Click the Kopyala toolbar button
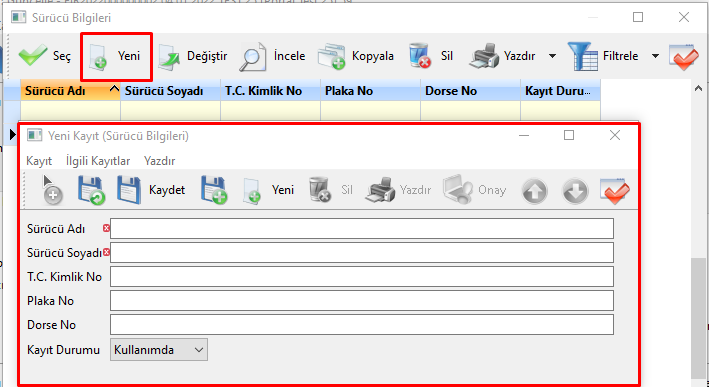 (x=356, y=56)
